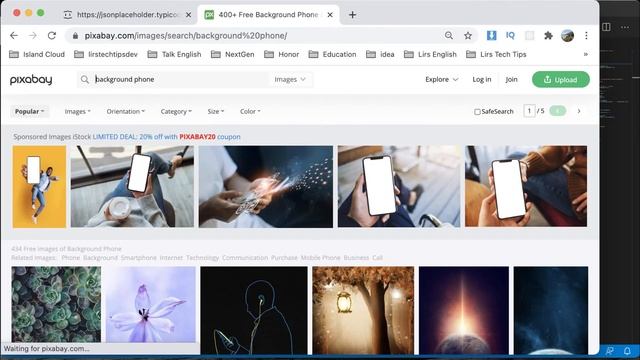The height and width of the screenshot is (360, 640).
Task: Open the Extensions puzzle piece menu
Action: pos(548,36)
